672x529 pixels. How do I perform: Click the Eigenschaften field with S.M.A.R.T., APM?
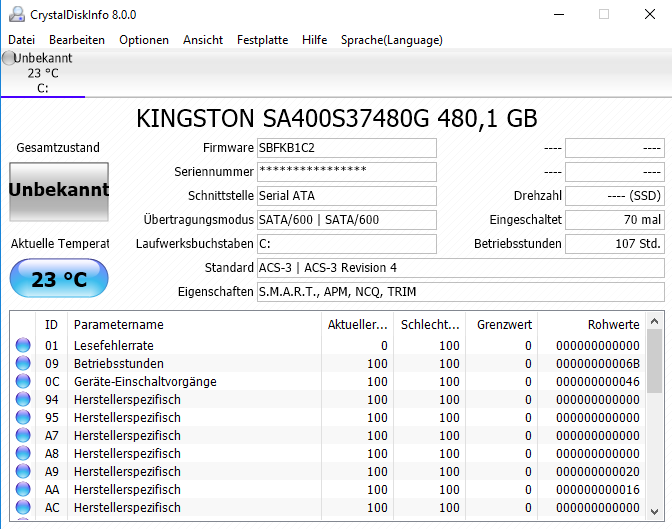pos(461,292)
